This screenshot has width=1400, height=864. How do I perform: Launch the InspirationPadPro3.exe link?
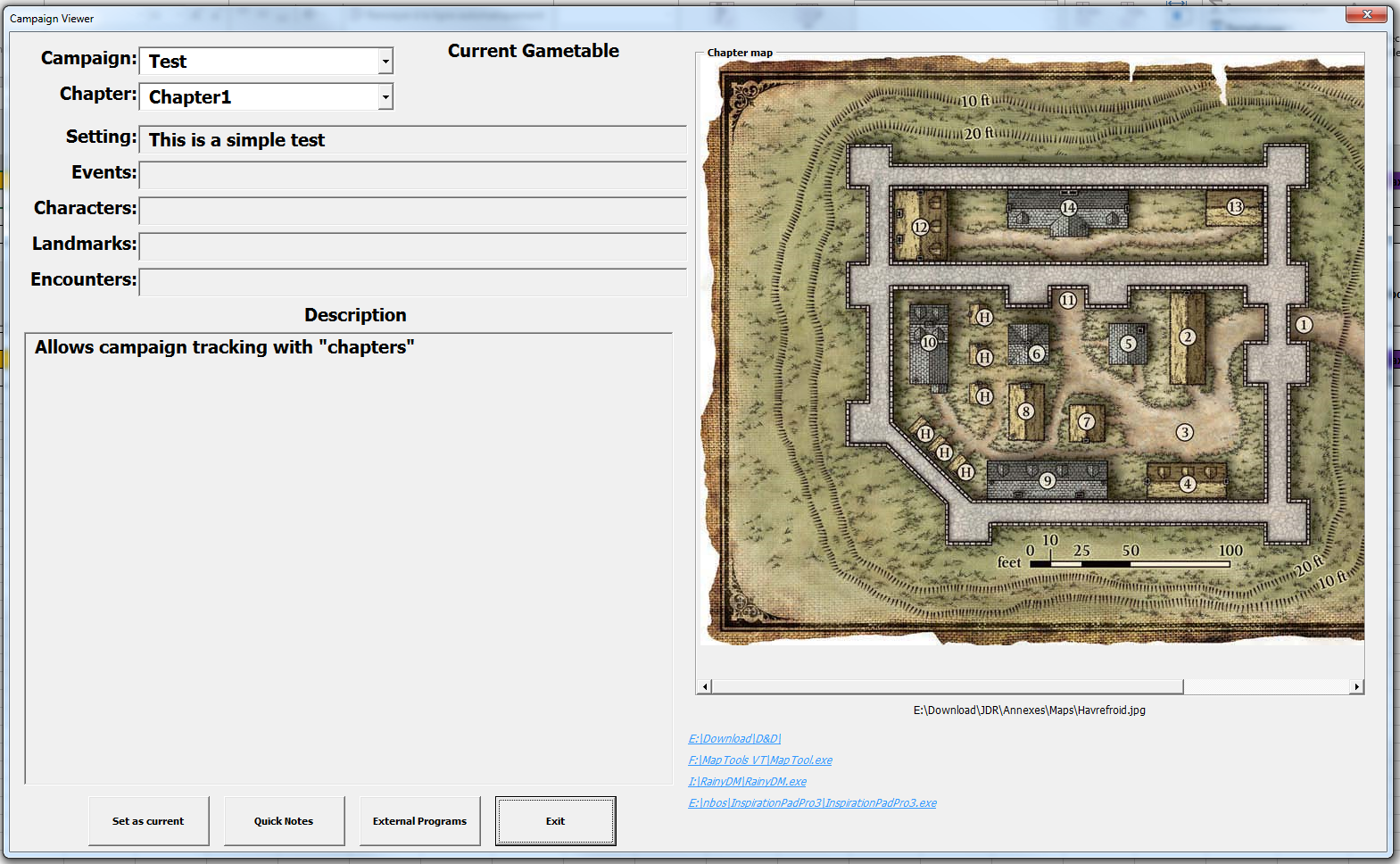(813, 803)
